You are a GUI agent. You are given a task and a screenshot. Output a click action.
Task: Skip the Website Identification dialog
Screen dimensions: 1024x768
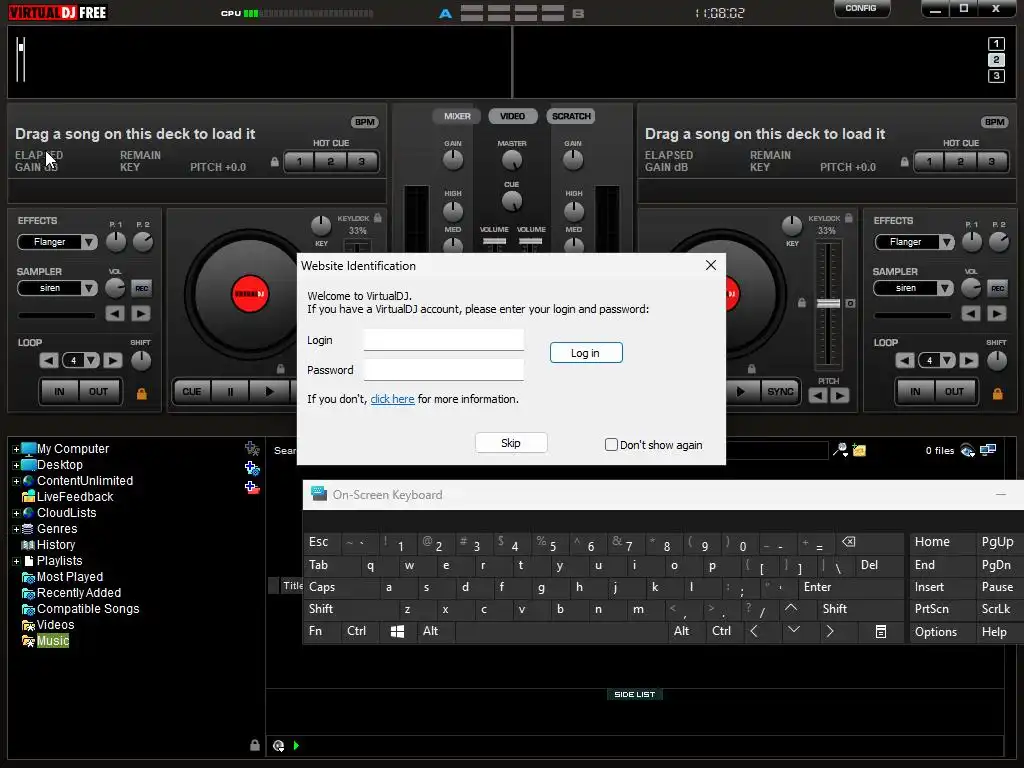[511, 443]
